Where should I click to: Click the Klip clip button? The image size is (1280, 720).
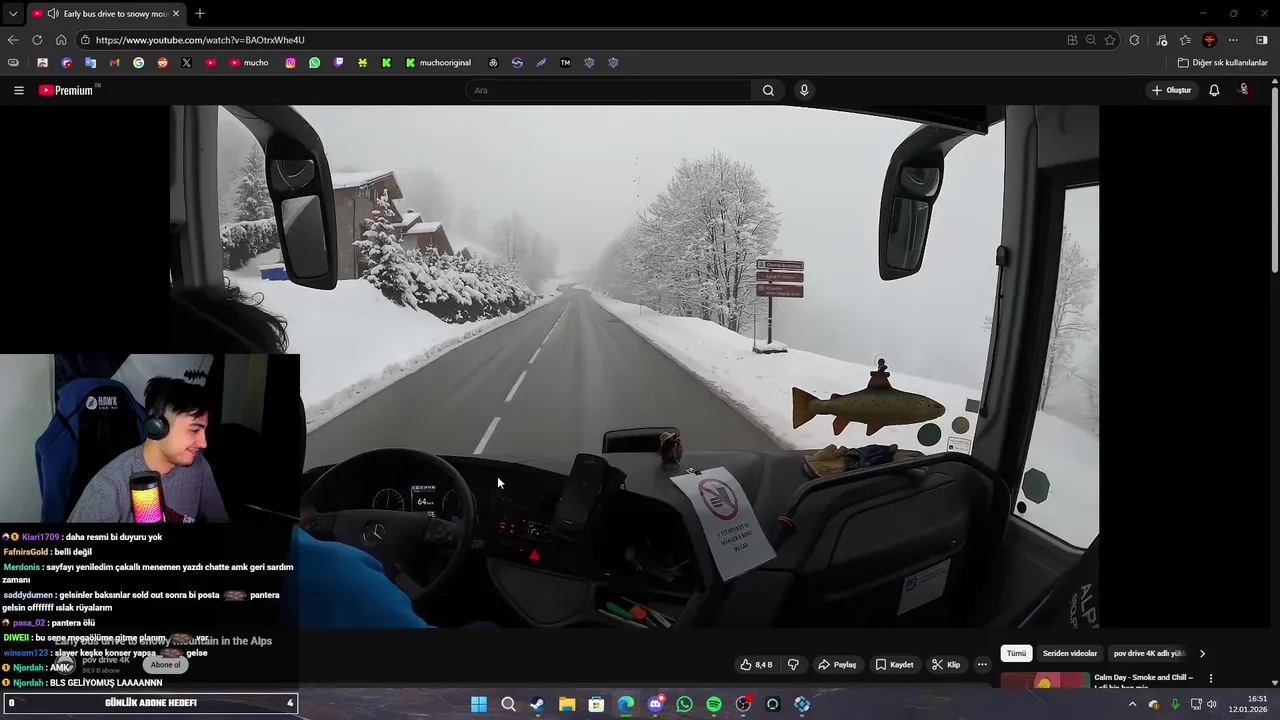[x=945, y=664]
